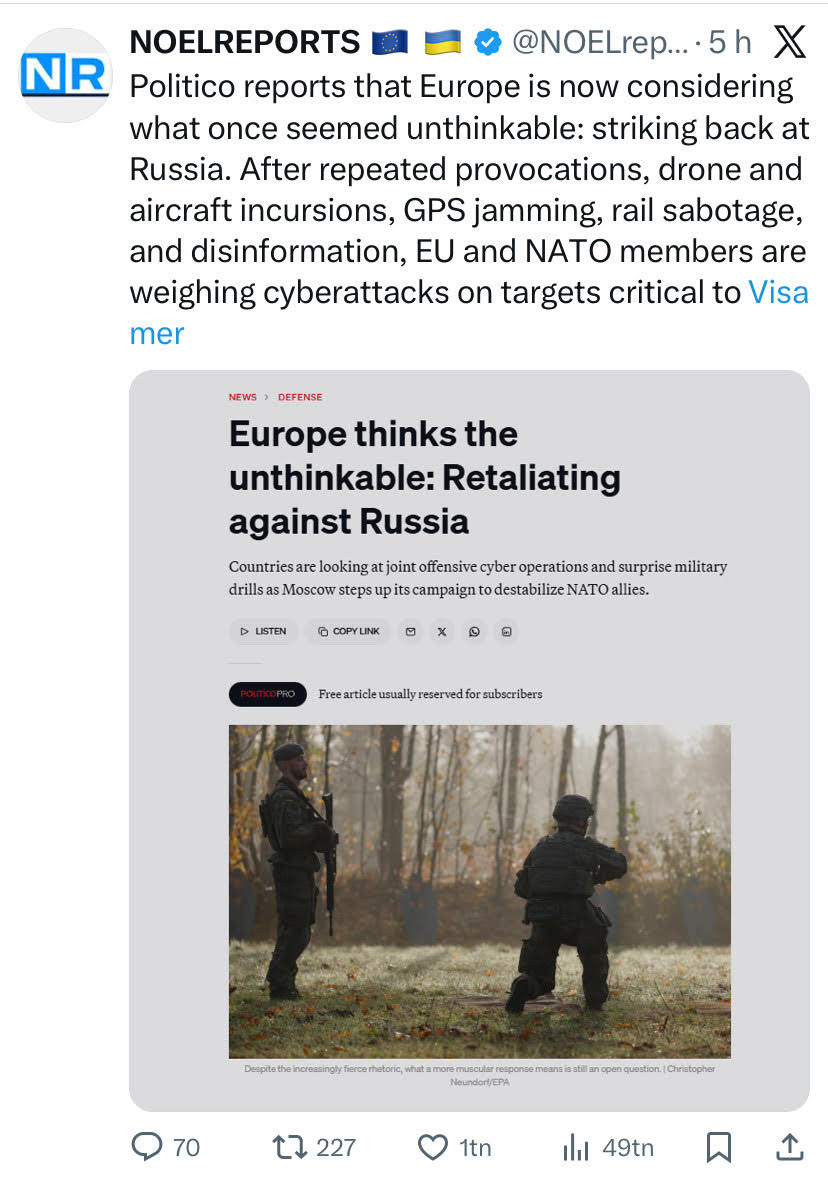Image resolution: width=828 pixels, height=1184 pixels.
Task: Open the NOELREPORTS display name
Action: point(245,42)
